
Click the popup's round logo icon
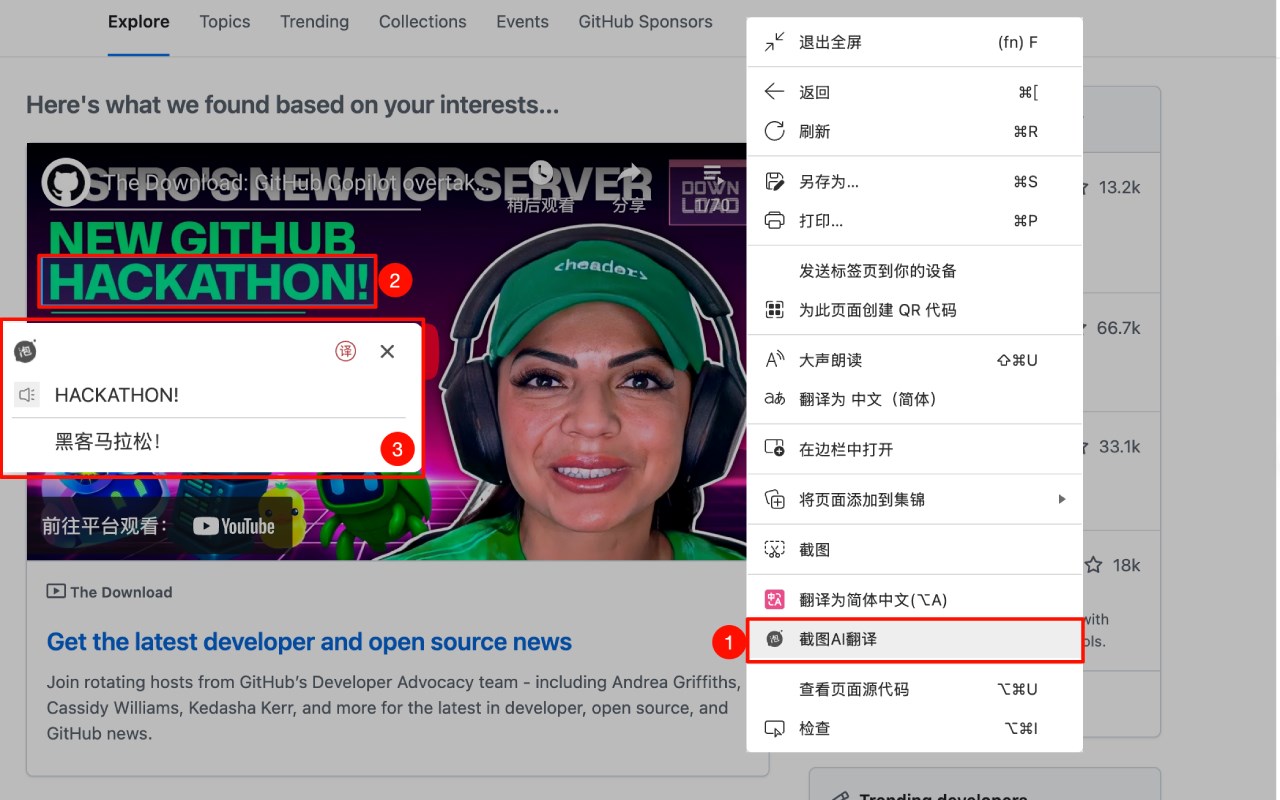(x=25, y=351)
